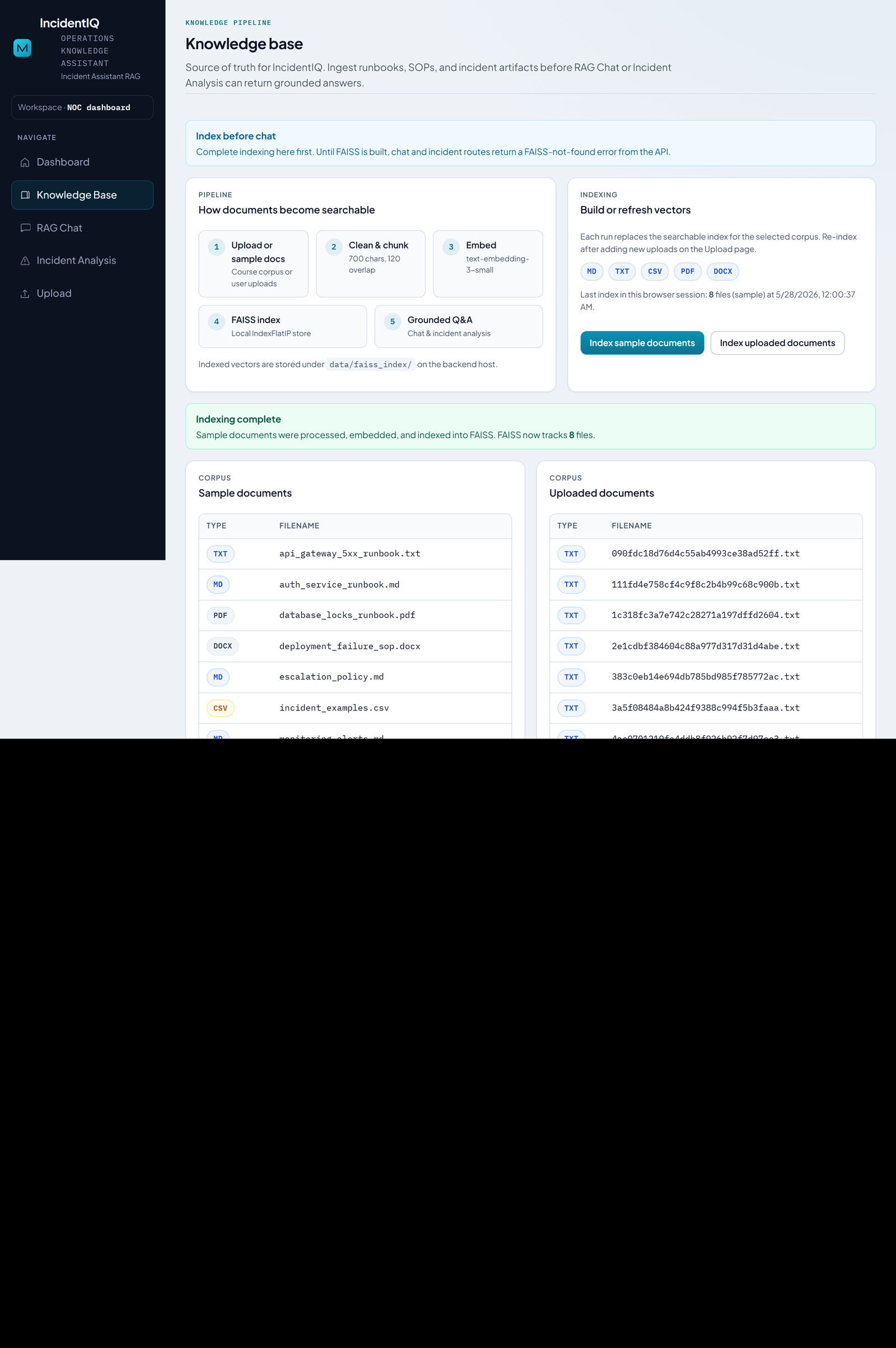Go to Incident Analysis

pos(82,261)
